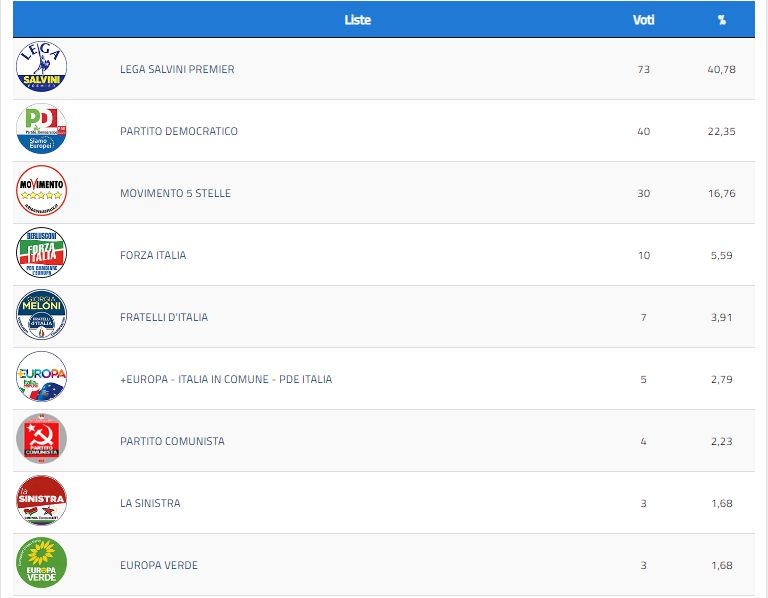Select the PARTITO DEMOCRATICO name
Screen dimensions: 768x598
179,131
